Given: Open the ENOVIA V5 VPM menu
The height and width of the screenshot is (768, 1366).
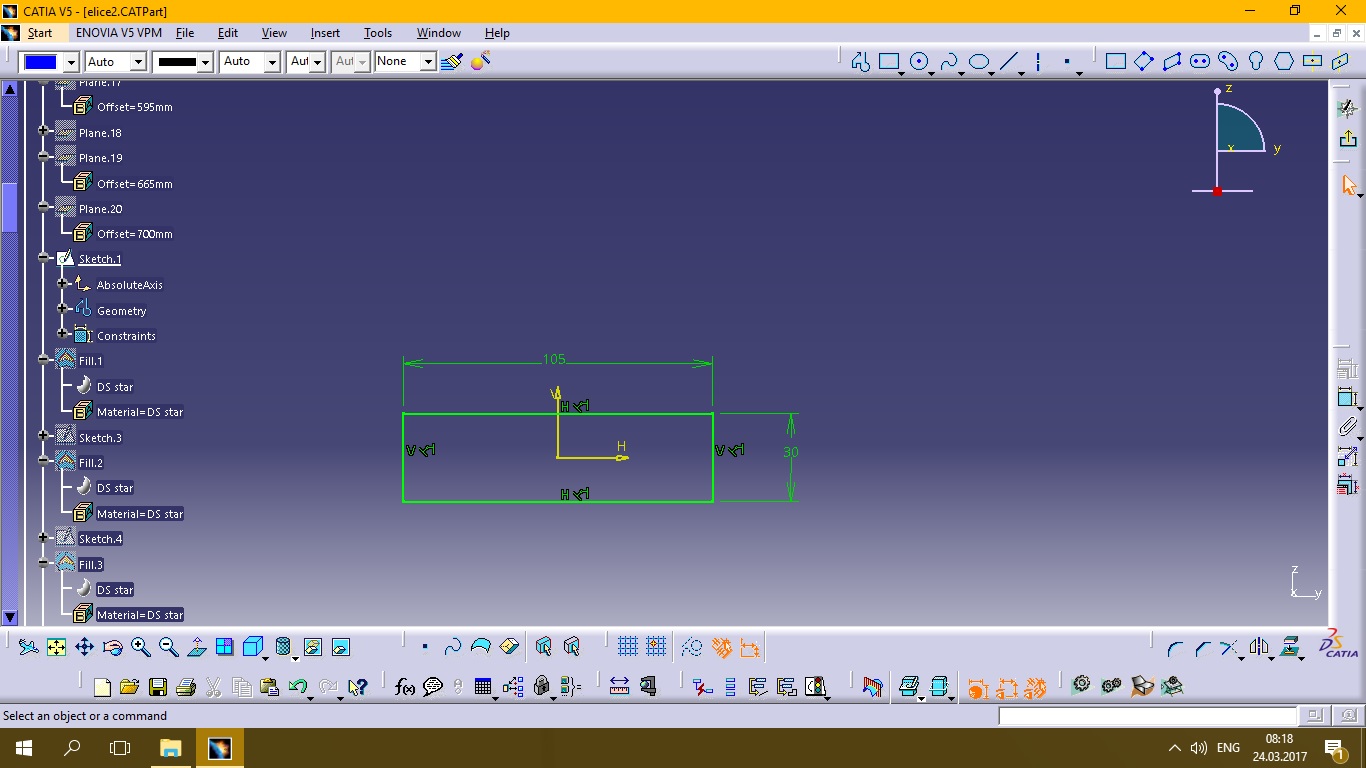Looking at the screenshot, I should tap(119, 33).
